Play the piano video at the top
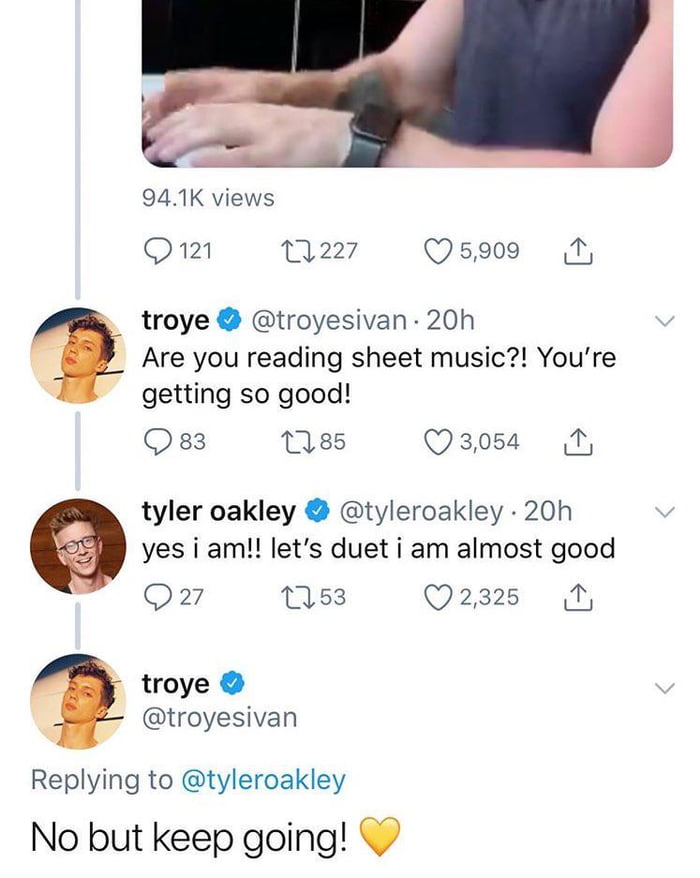 tap(407, 80)
